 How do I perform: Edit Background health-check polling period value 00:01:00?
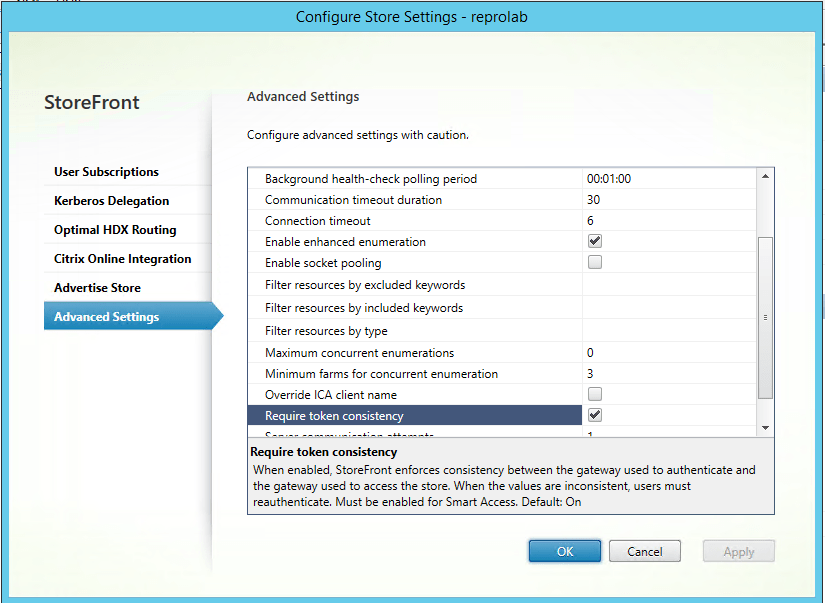669,179
